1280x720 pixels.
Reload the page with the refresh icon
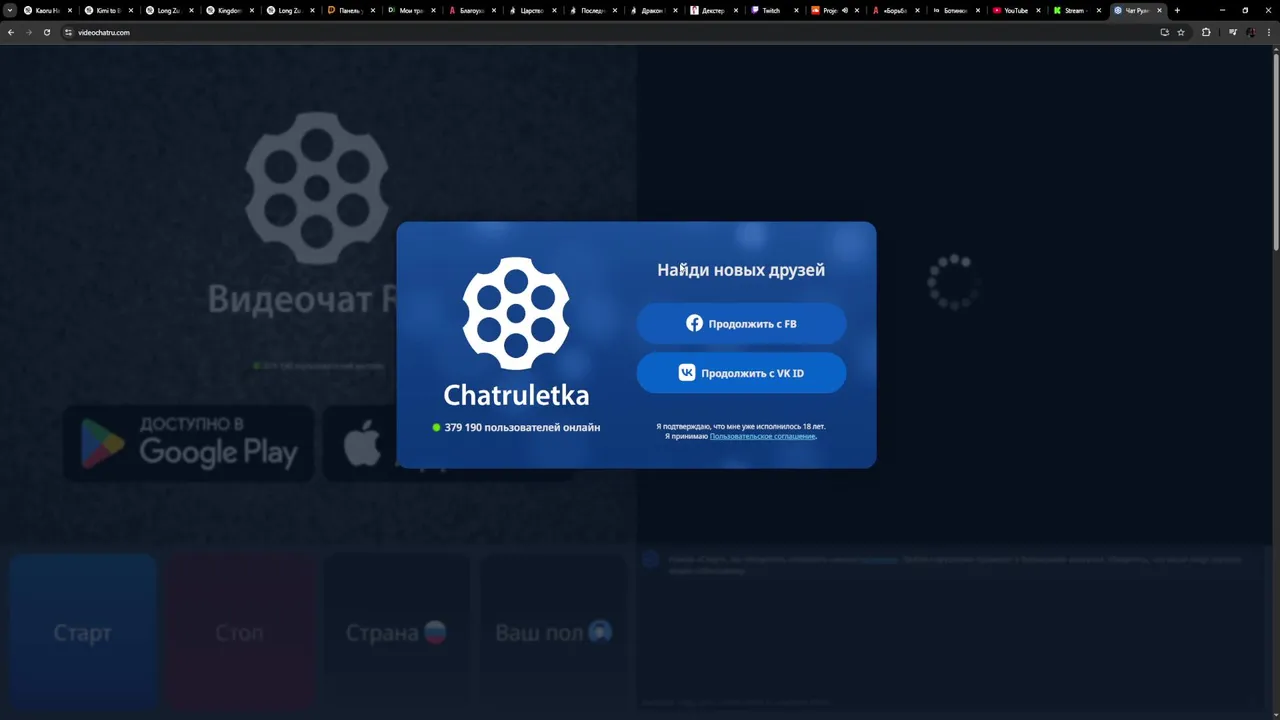[x=47, y=32]
